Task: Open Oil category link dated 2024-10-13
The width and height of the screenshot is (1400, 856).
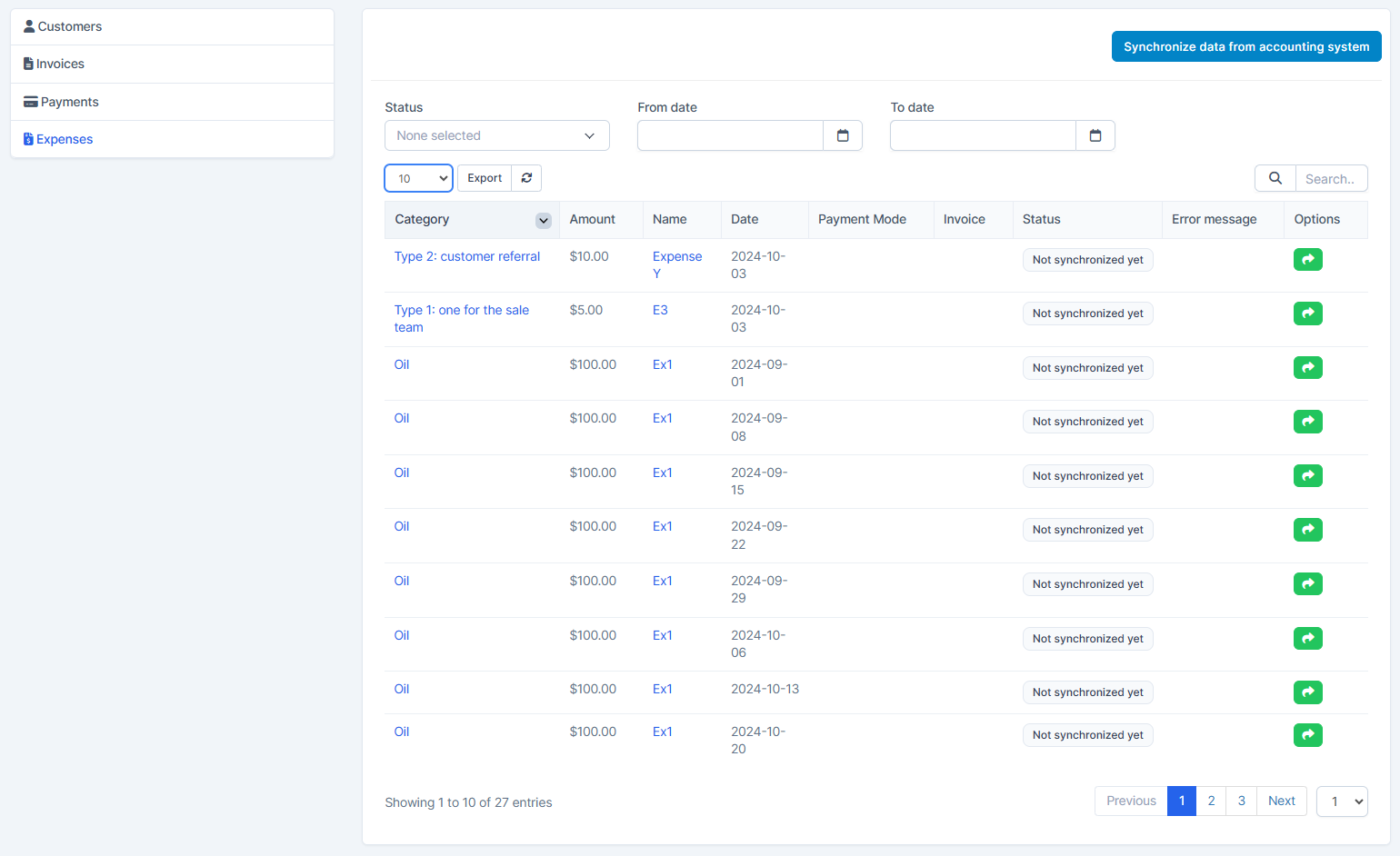Action: 402,689
